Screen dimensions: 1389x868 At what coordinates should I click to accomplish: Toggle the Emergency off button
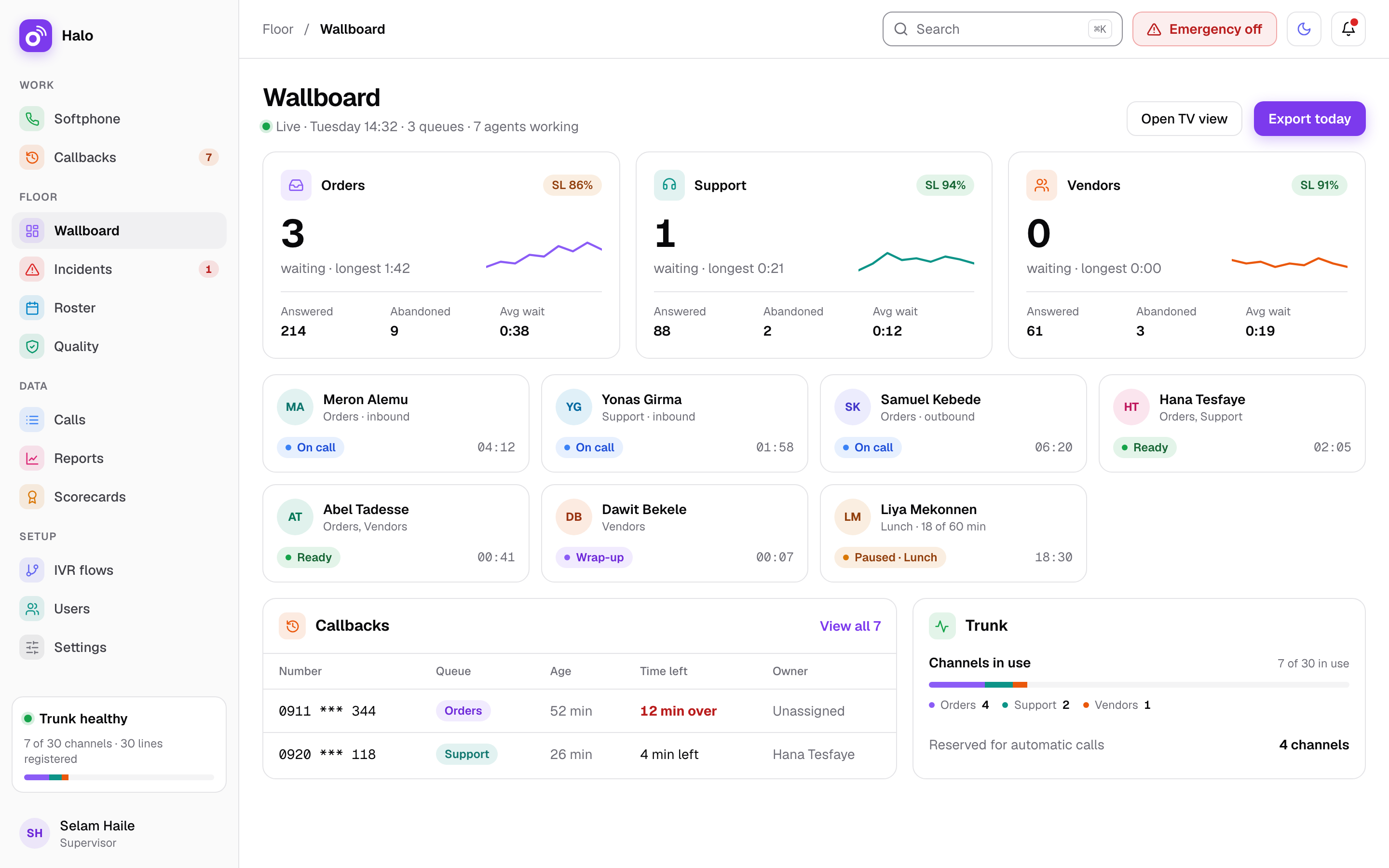(x=1204, y=29)
